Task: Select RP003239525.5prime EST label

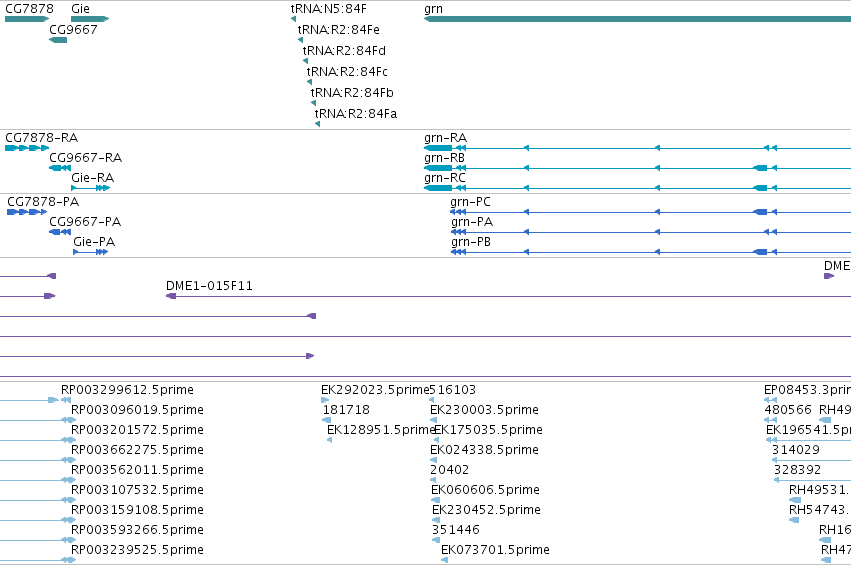Action: [138, 550]
